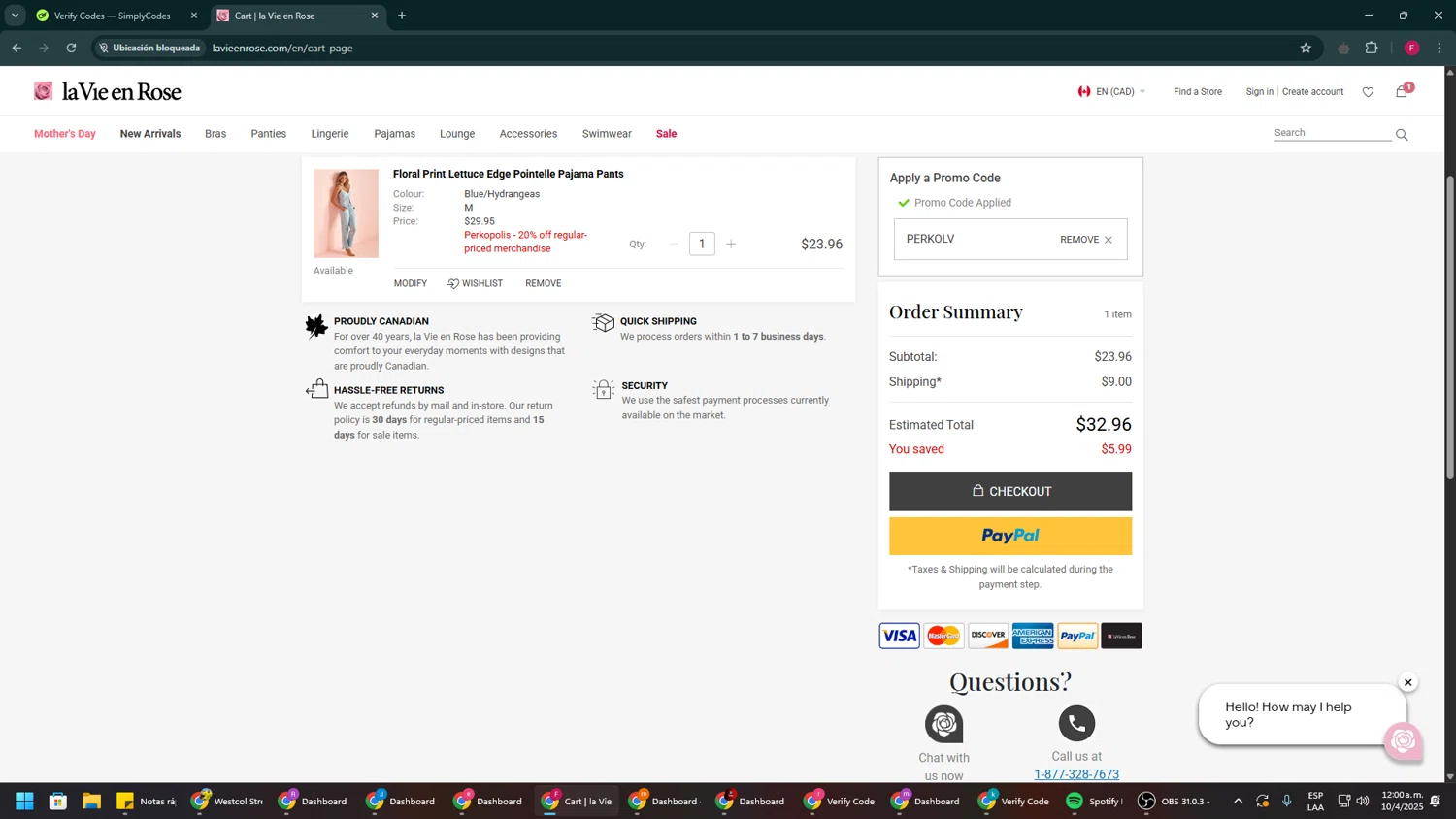1456x819 pixels.
Task: Expand tab search dropdown arrow
Action: [x=15, y=16]
